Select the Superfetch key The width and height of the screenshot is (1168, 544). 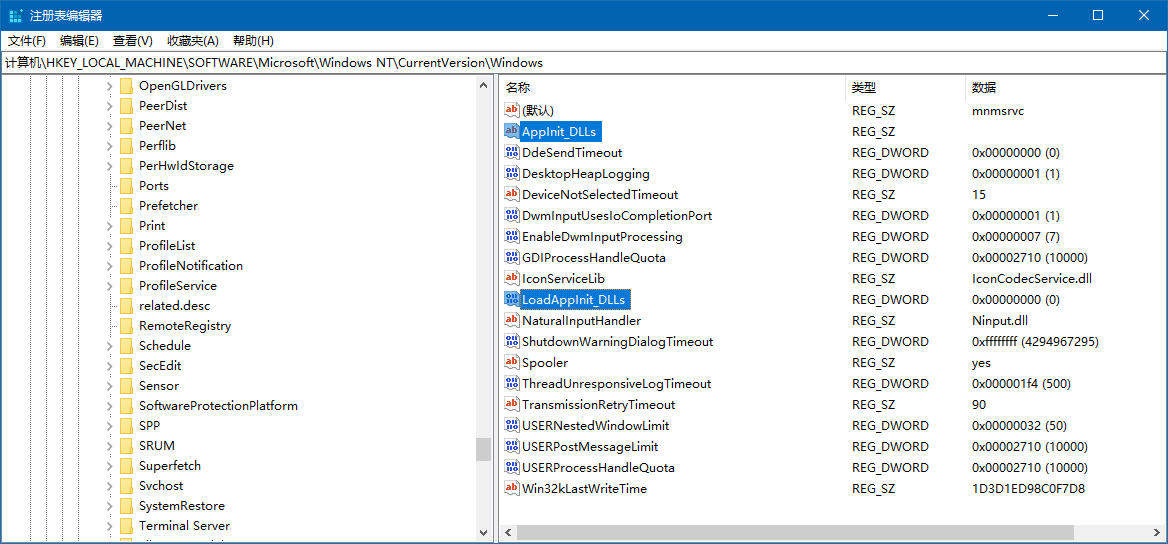(169, 466)
